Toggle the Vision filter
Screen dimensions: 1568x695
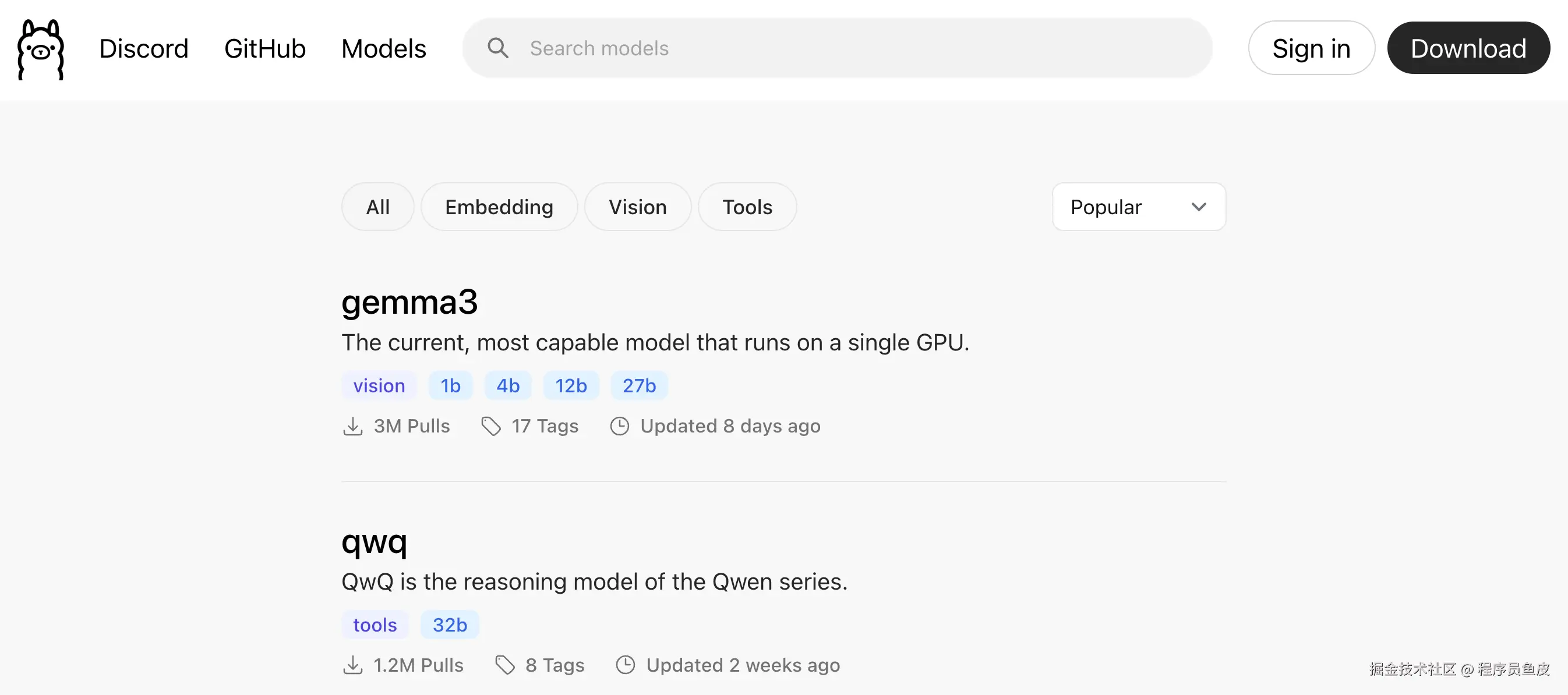(637, 207)
